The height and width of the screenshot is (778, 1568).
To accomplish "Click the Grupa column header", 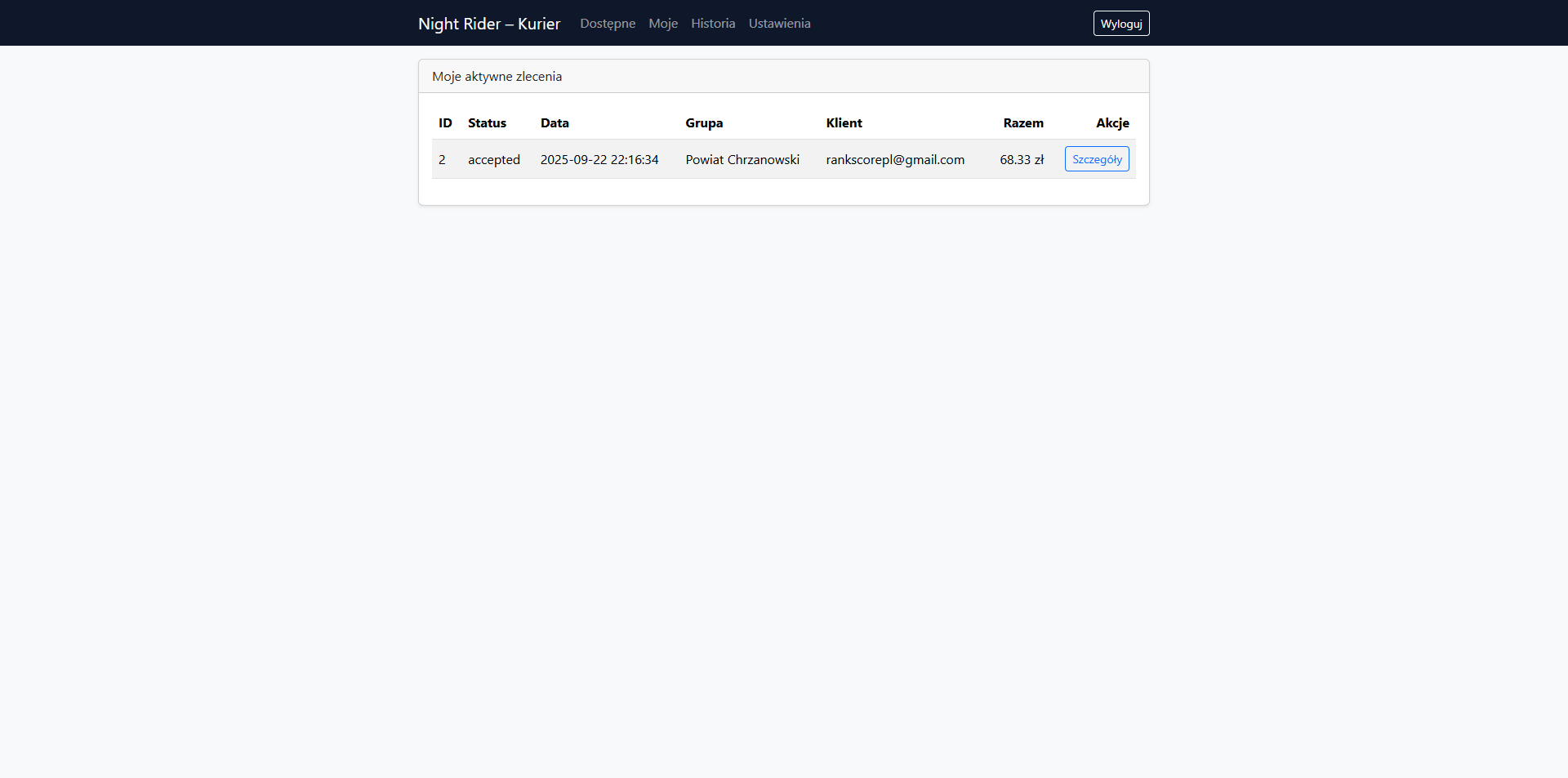I will (704, 123).
